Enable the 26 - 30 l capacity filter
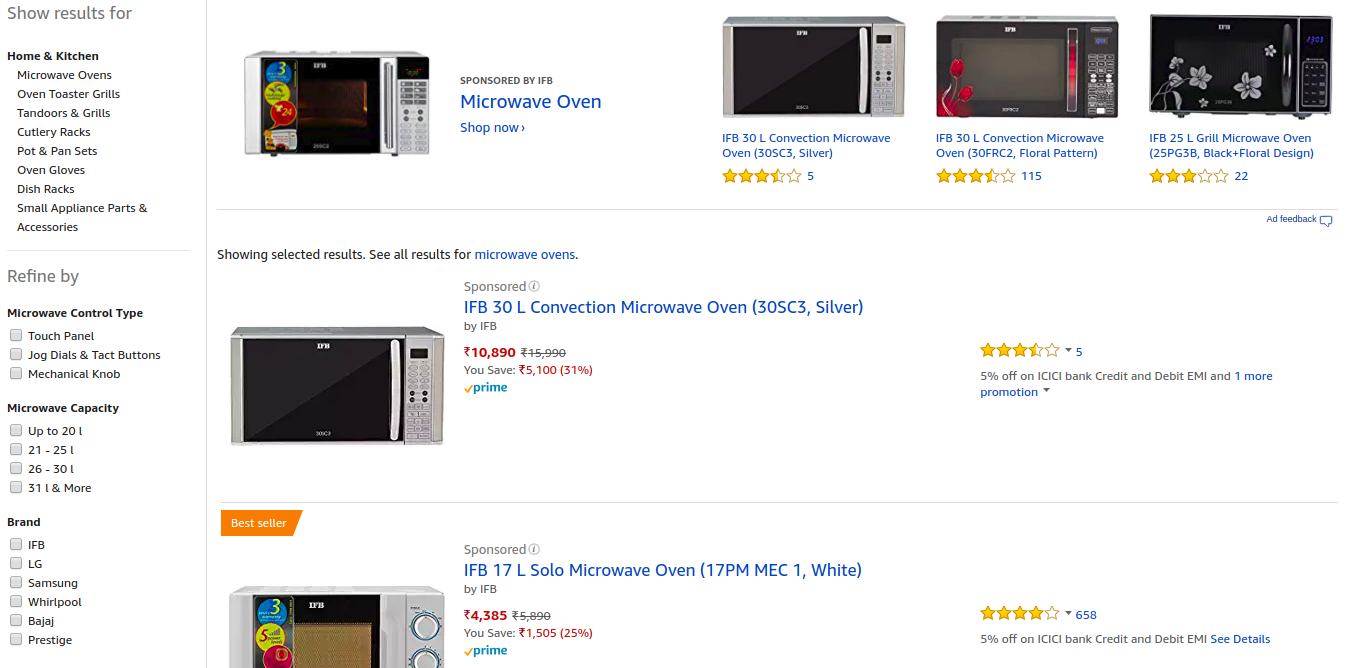 pos(16,469)
